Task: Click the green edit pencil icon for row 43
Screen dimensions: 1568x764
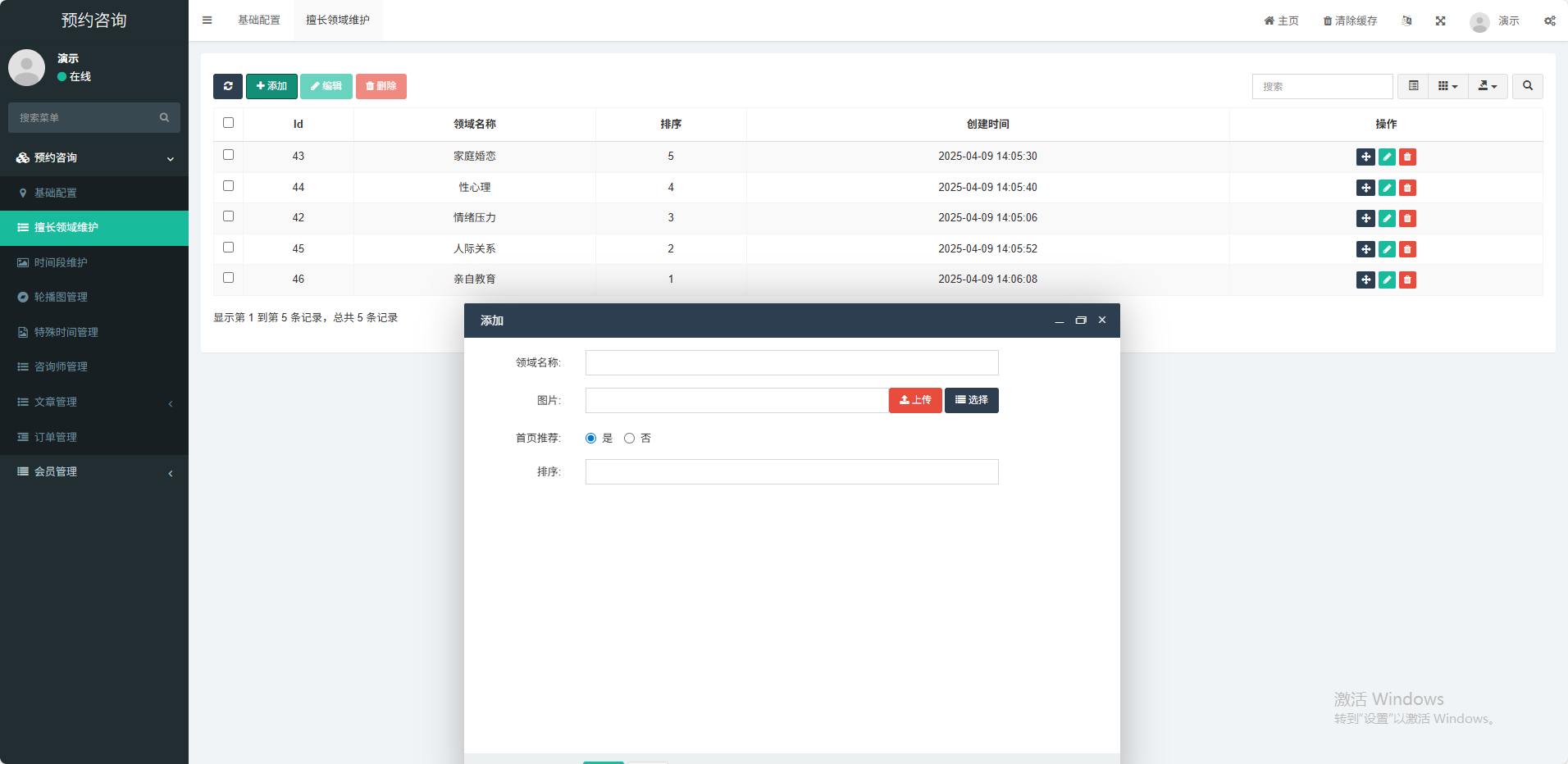Action: (1387, 157)
